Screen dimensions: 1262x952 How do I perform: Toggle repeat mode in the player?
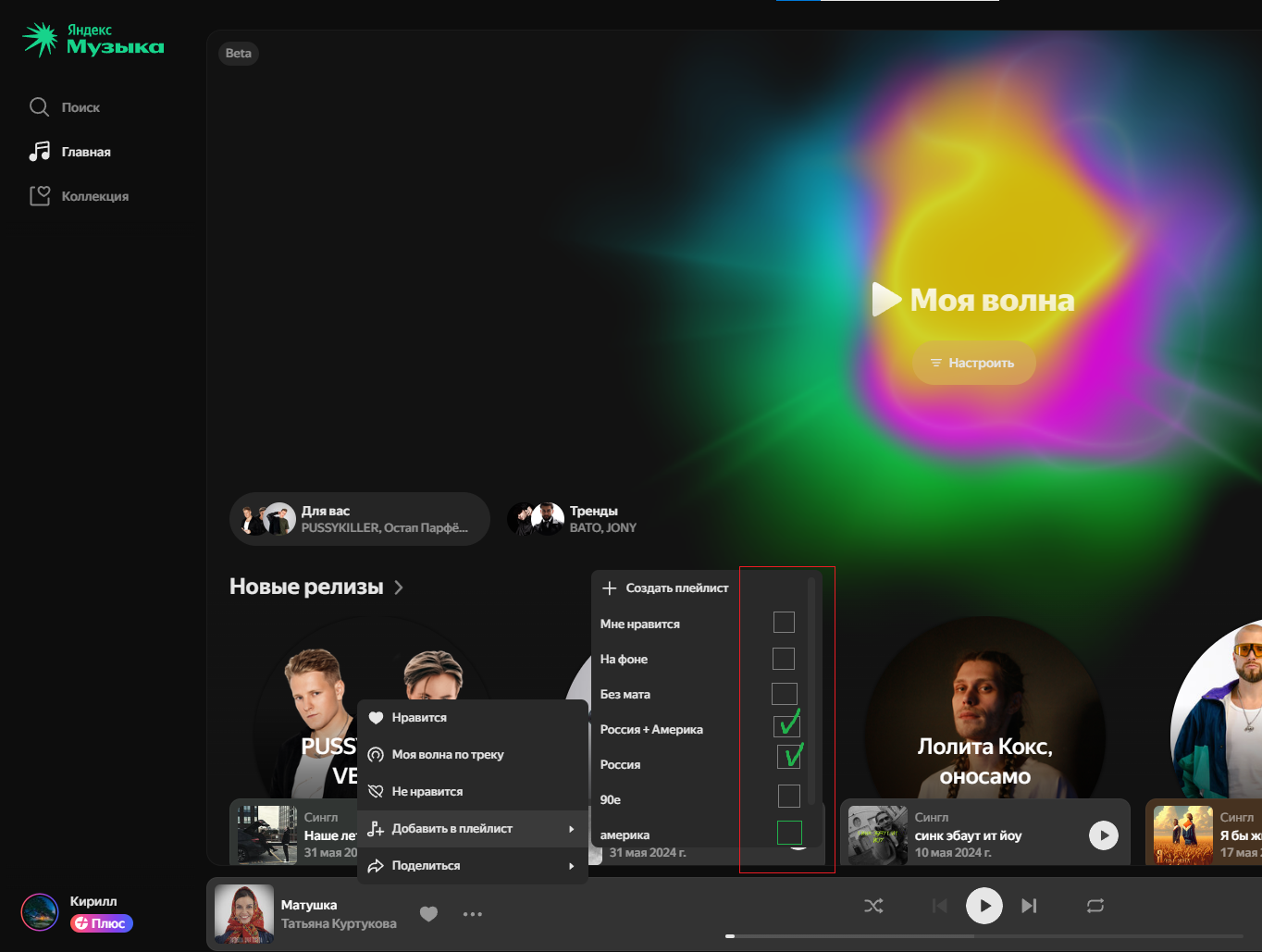(1095, 906)
